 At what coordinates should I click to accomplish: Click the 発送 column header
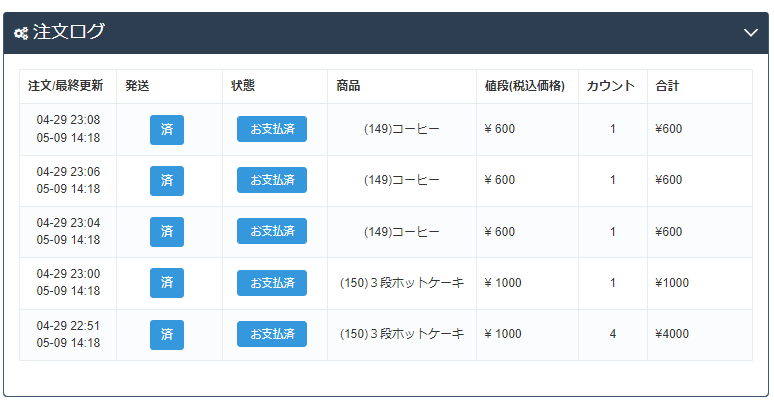[x=138, y=87]
